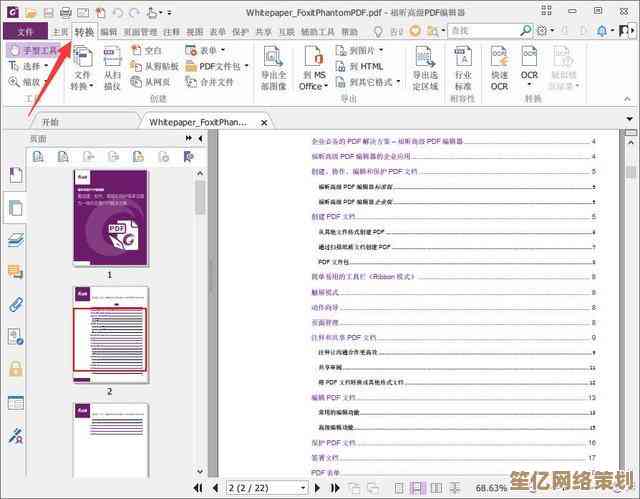Select page 1 thumbnail
Screen dimensions: 640x499
click(x=109, y=217)
